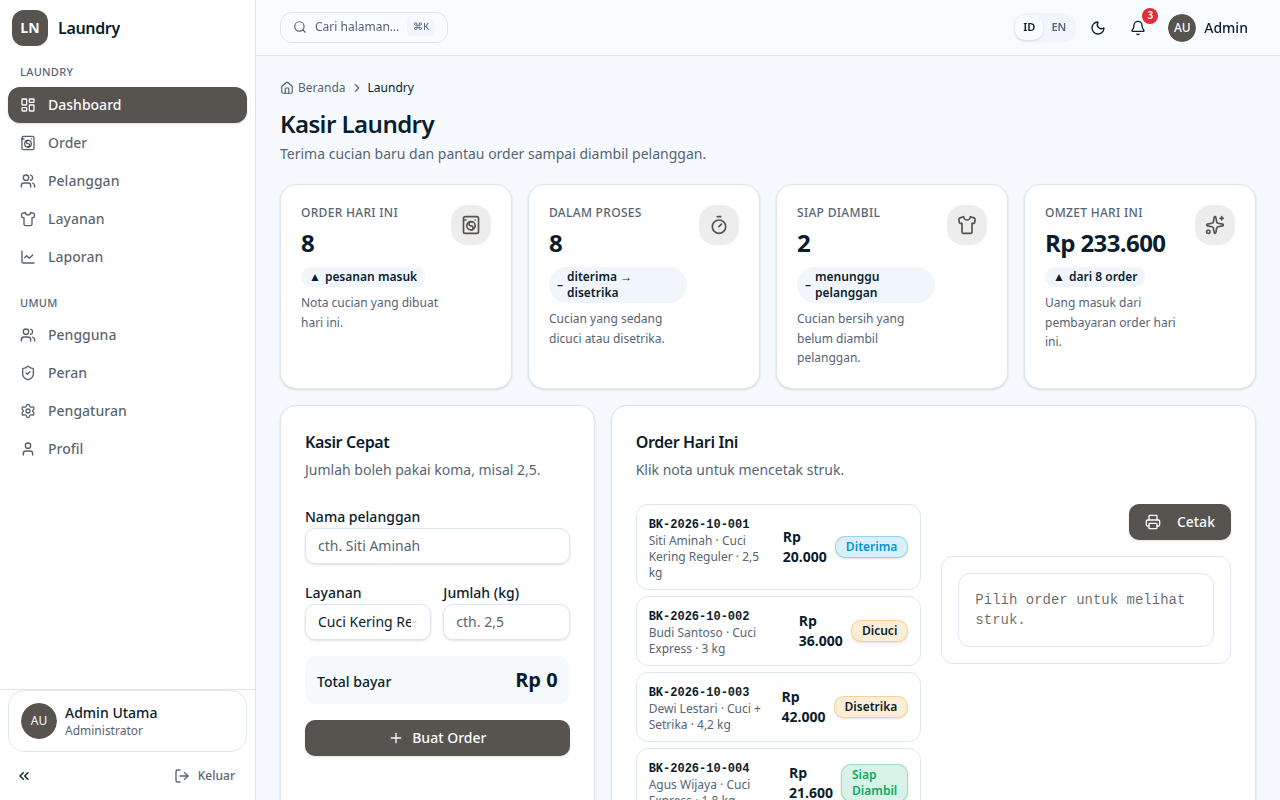Click the Buat Order button

437,738
